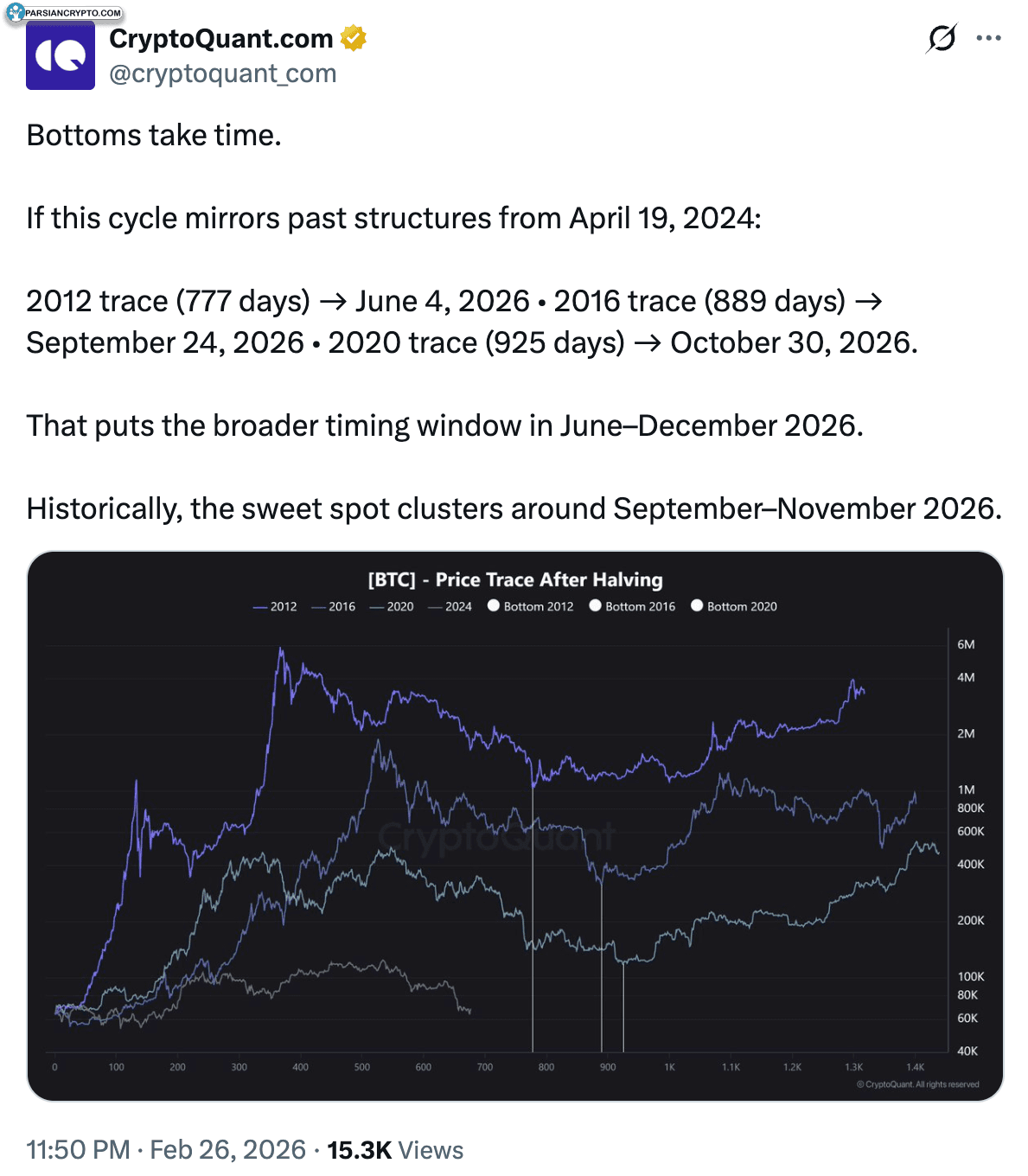Click the ParsianCrypto.com watermark logo
The height and width of the screenshot is (1176, 1028).
64,12
